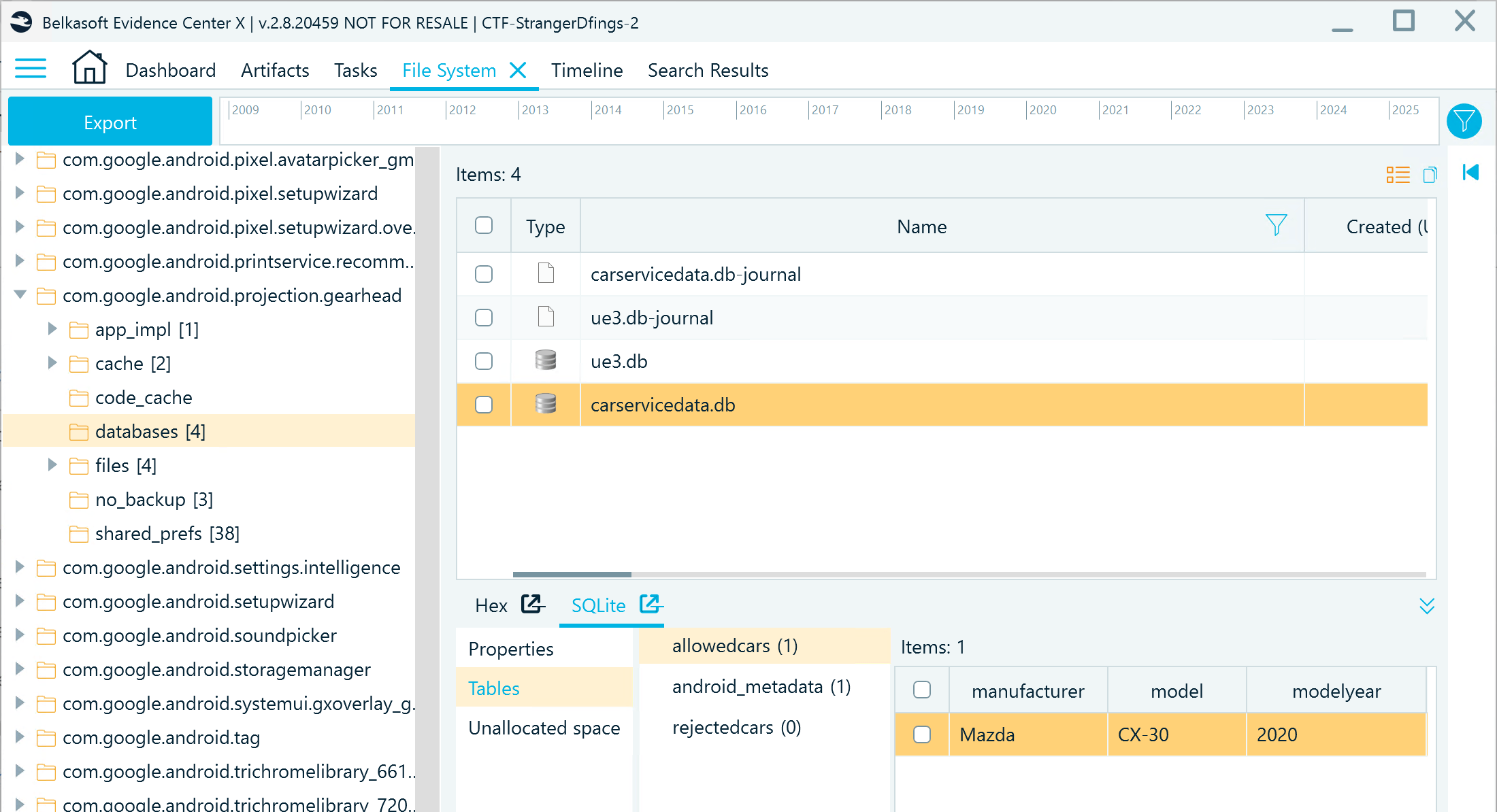Click the file list horizontal scrollbar thumb
The image size is (1497, 812).
click(572, 575)
